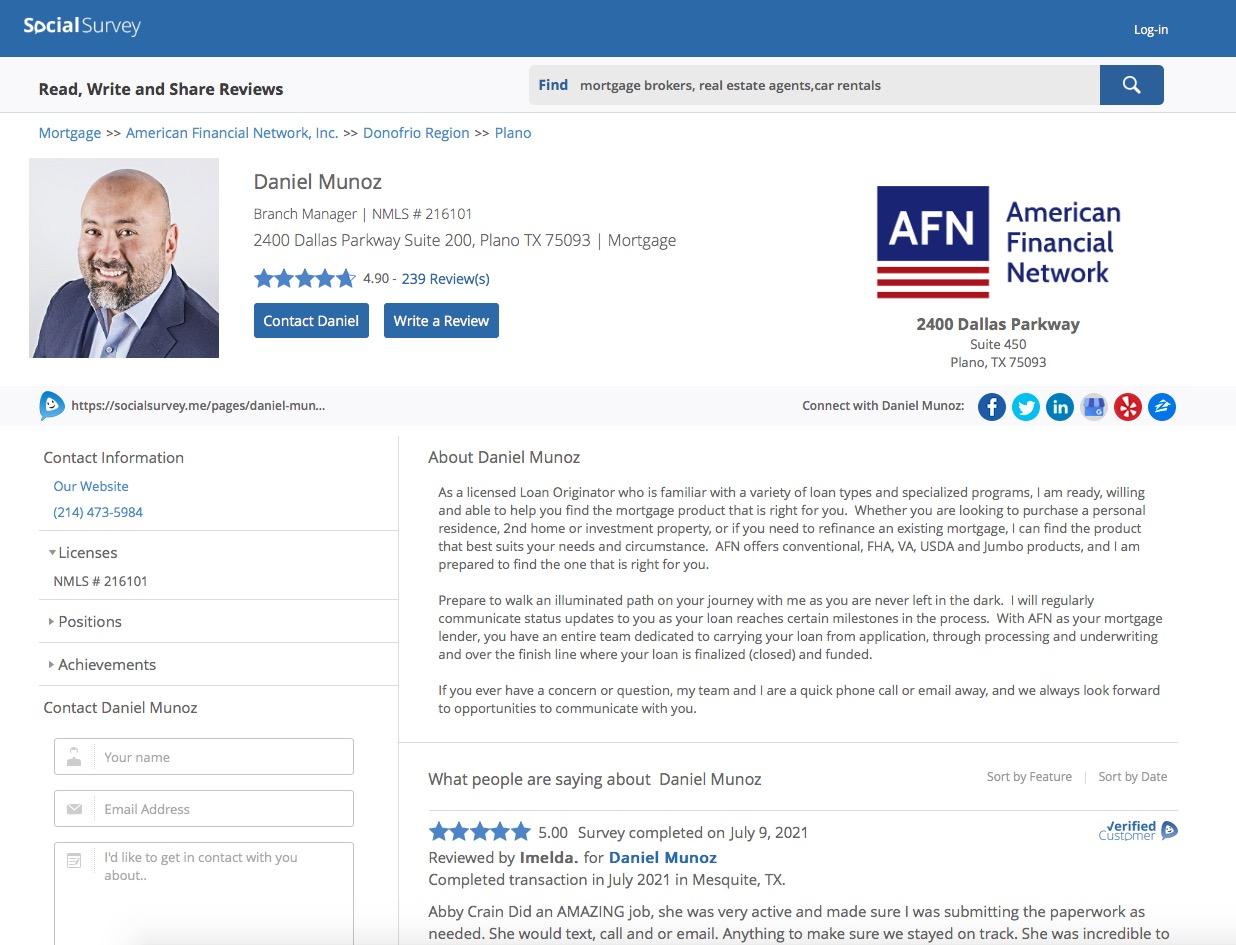Click Imelda's 5.00 review star rating
The image size is (1236, 945).
click(x=479, y=832)
